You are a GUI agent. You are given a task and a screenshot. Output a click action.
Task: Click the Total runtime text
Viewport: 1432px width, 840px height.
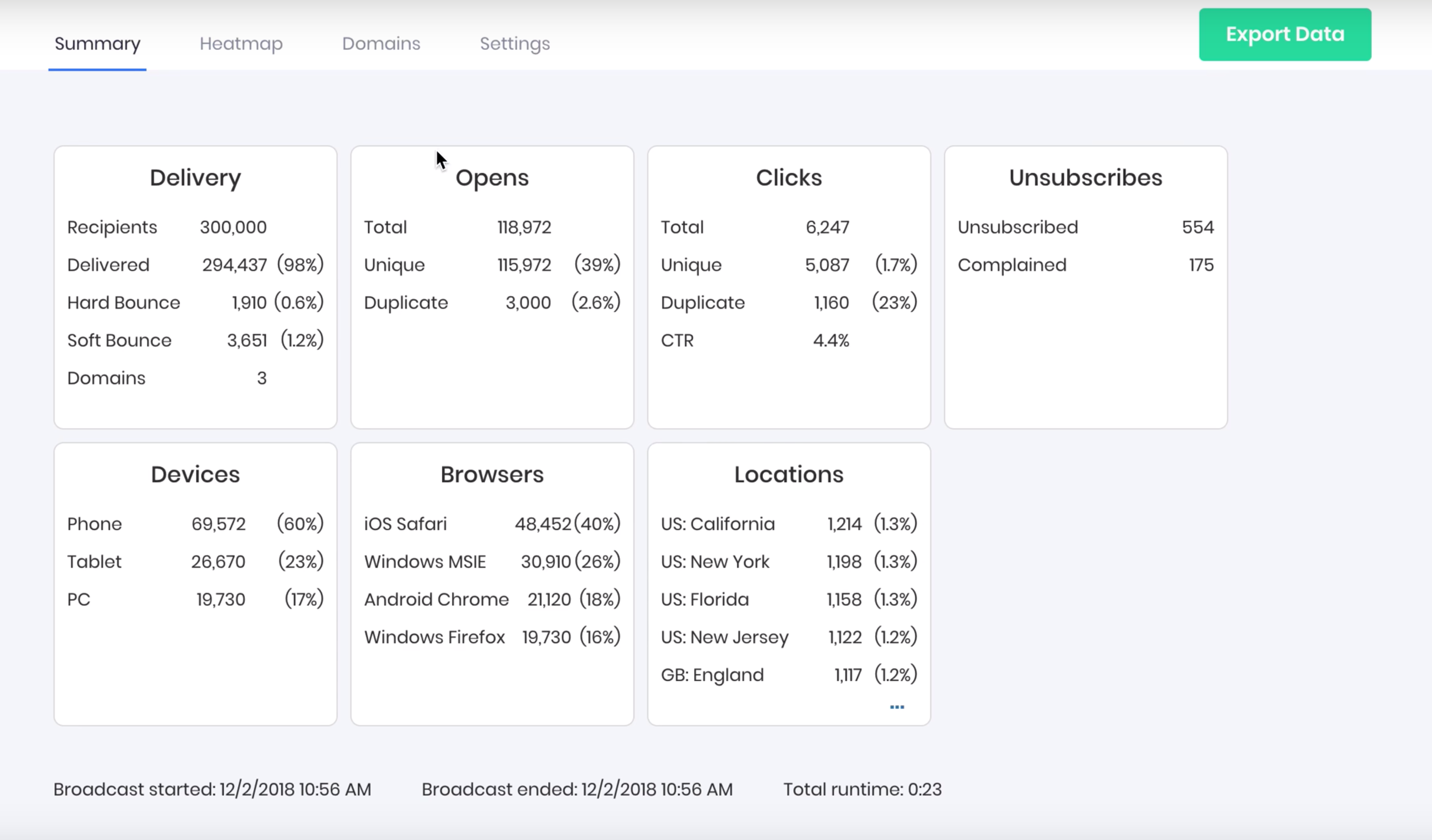pos(862,790)
